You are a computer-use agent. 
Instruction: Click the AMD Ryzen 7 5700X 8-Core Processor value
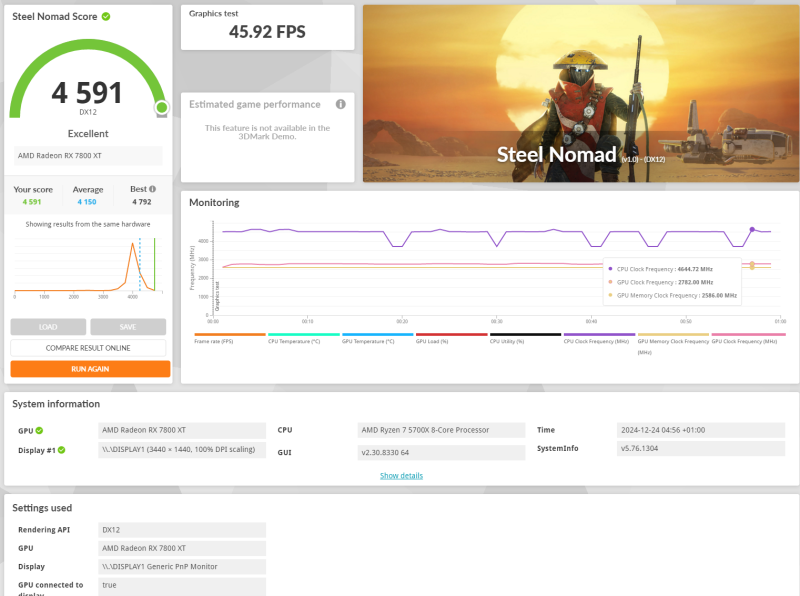point(441,430)
